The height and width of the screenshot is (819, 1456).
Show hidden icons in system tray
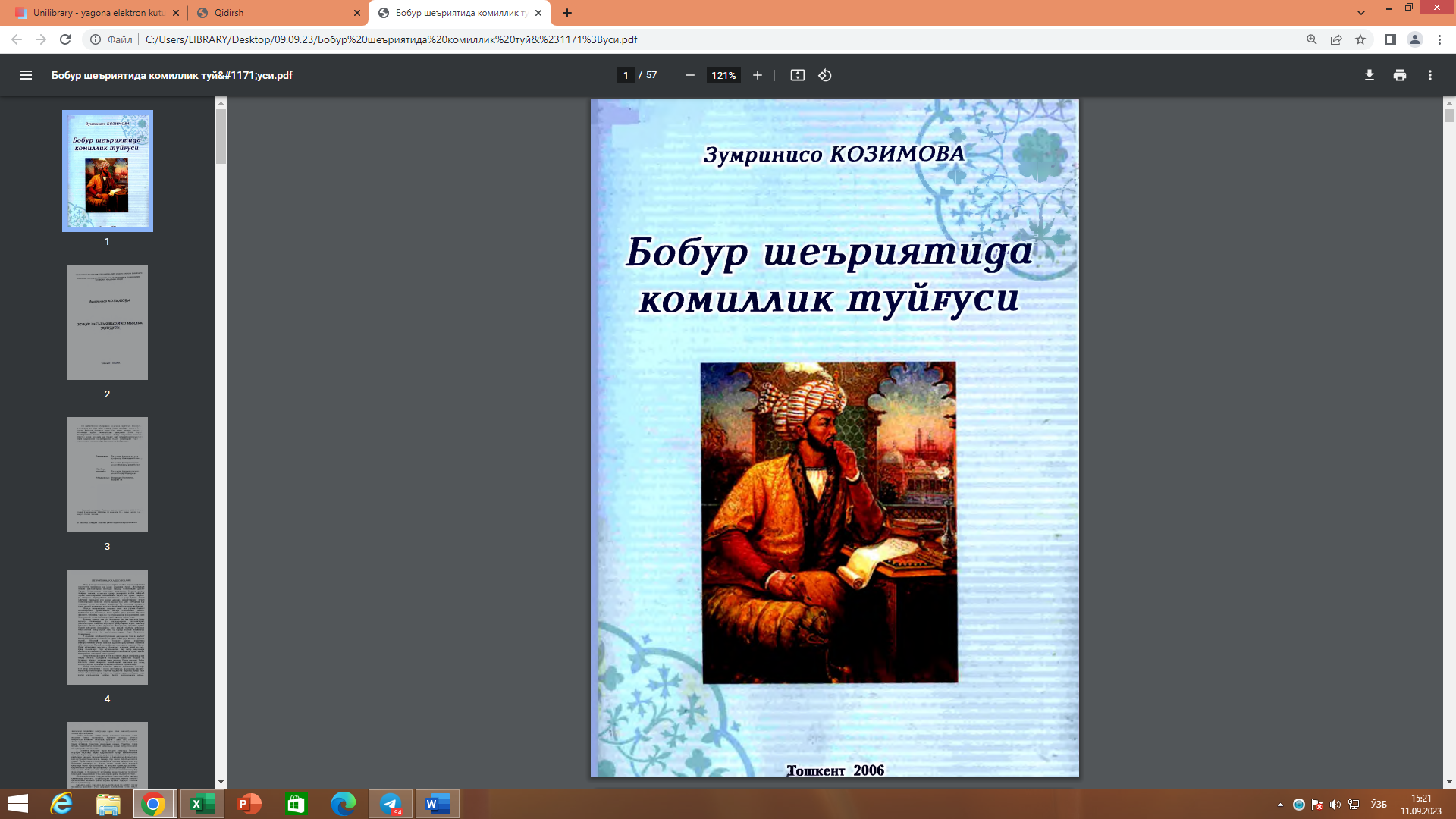point(1279,805)
